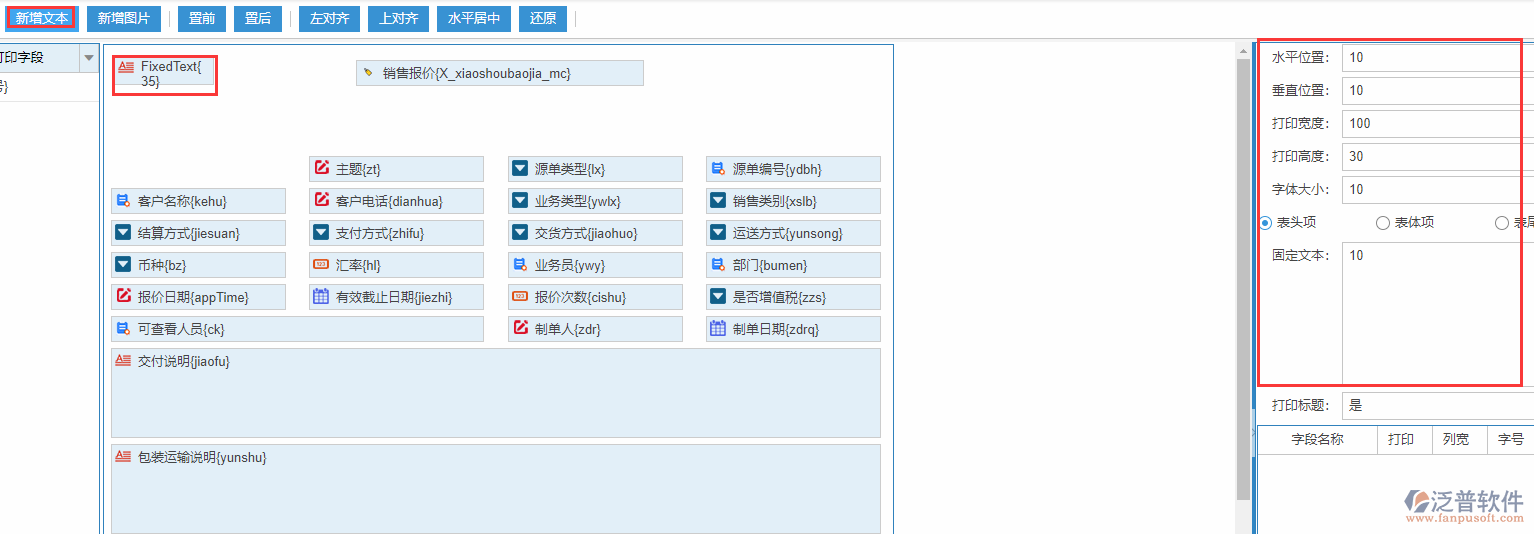Click dropdown icon of 源单类型{lx}
The image size is (1534, 534).
[520, 168]
